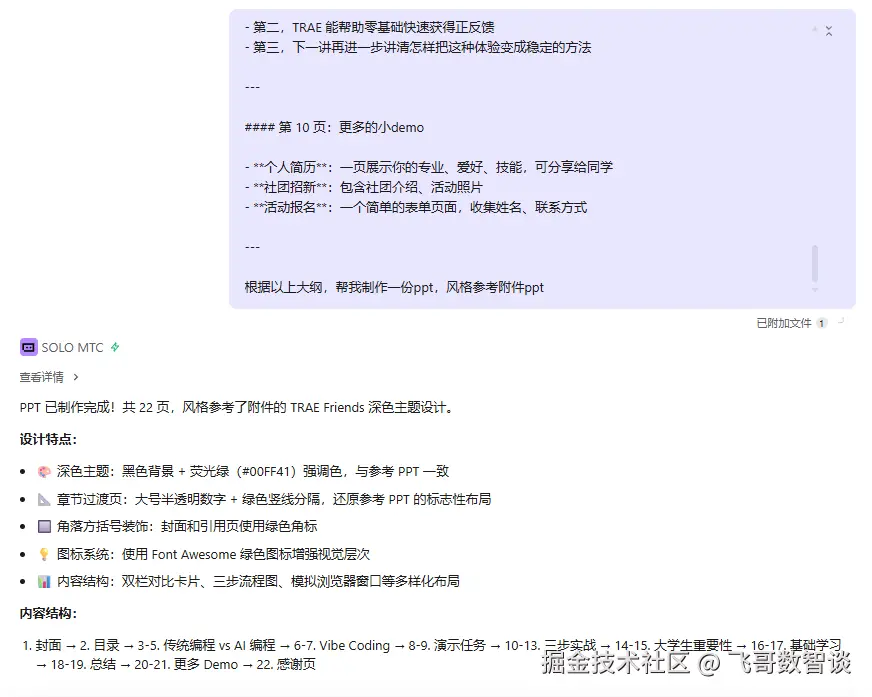872x697 pixels.
Task: Click the 章节过渡页 bullet description
Action: (274, 500)
